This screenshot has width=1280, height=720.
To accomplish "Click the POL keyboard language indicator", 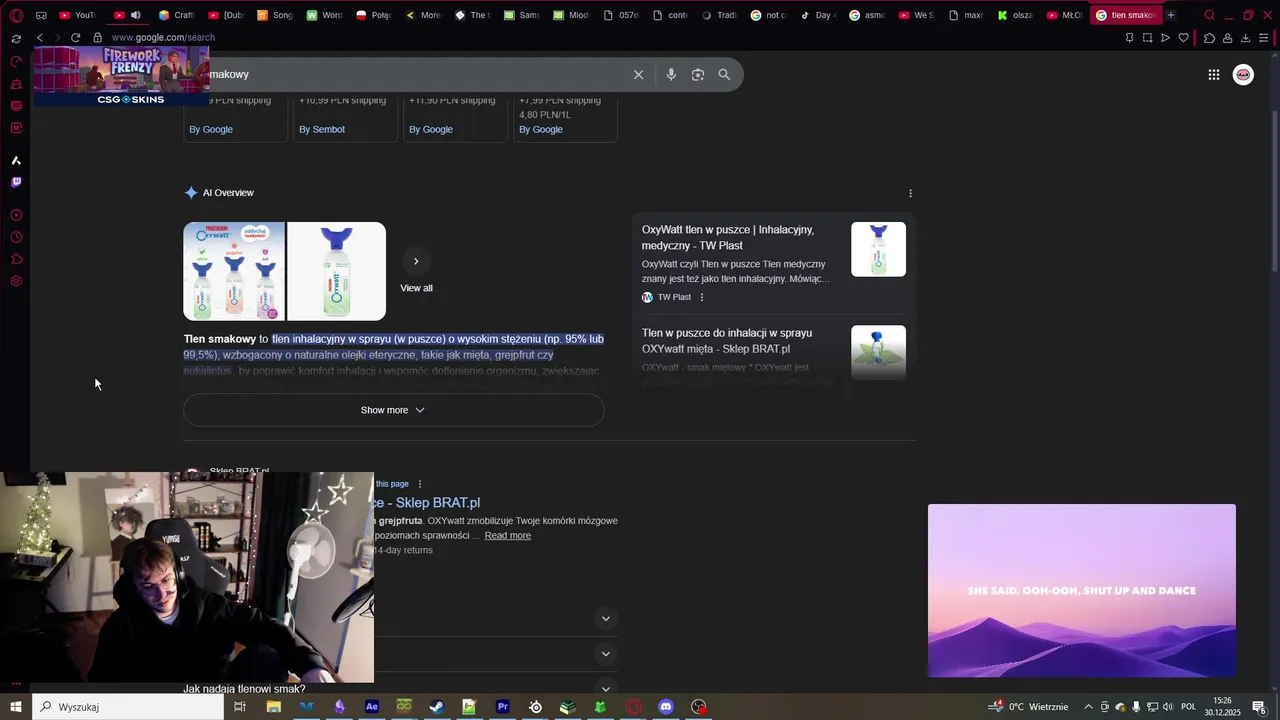I will [x=1189, y=707].
